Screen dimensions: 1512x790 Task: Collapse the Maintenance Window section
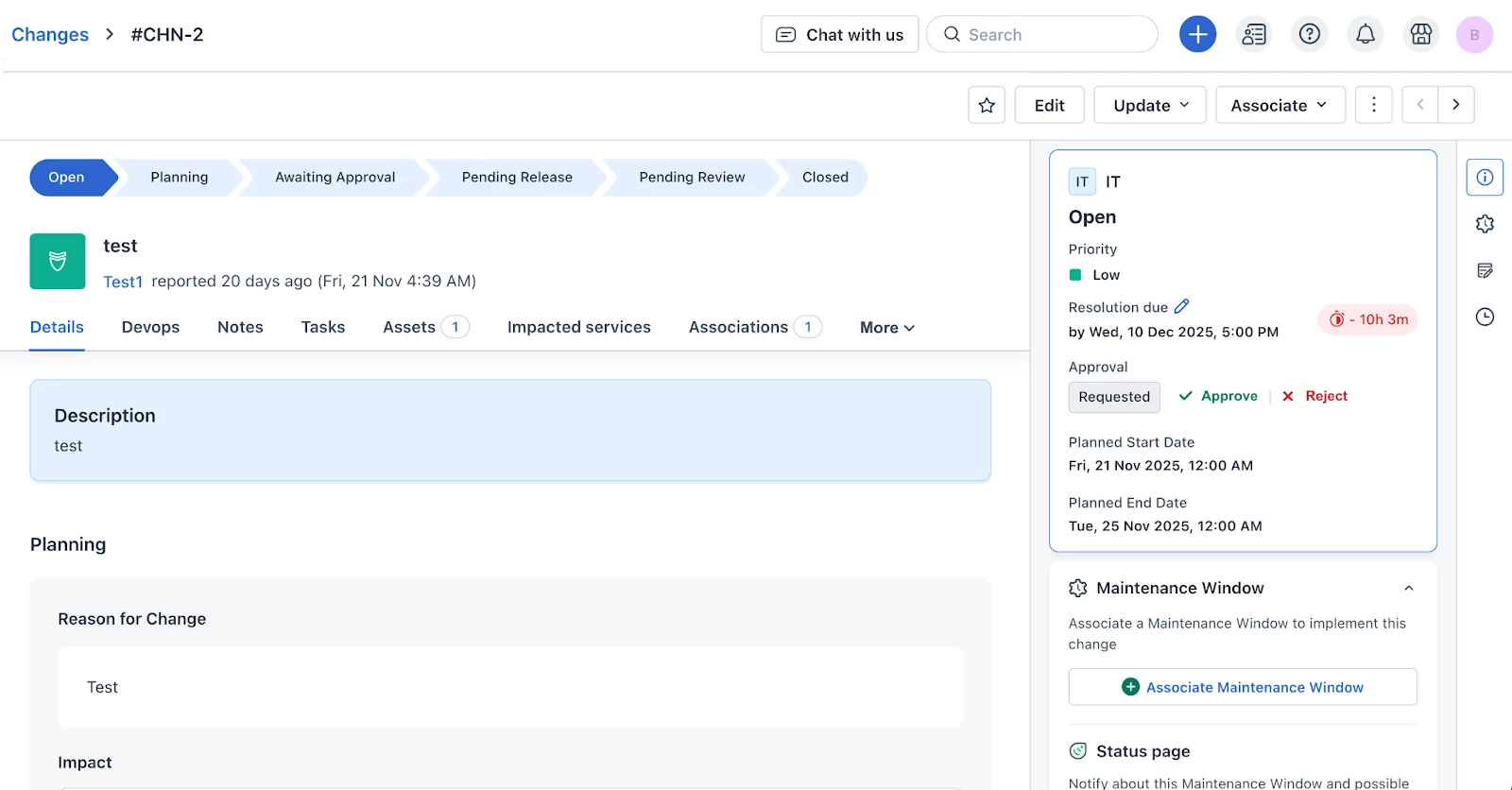pyautogui.click(x=1409, y=588)
